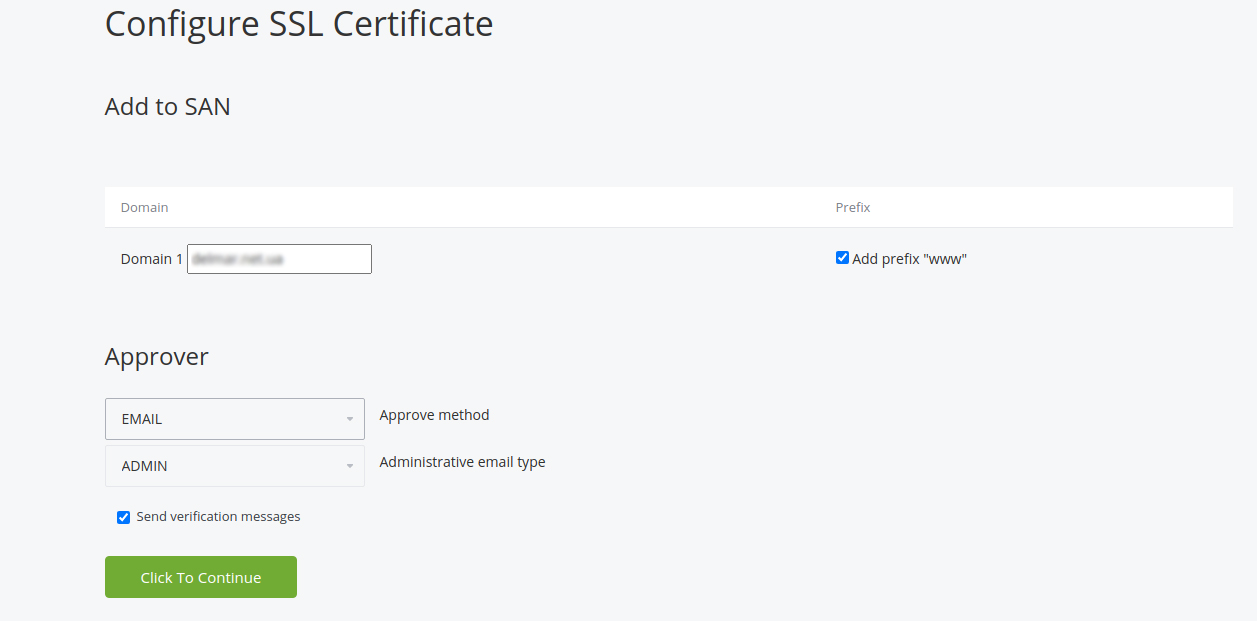Toggle the www prefix option for Domain 1
This screenshot has width=1257, height=621.
click(x=842, y=257)
